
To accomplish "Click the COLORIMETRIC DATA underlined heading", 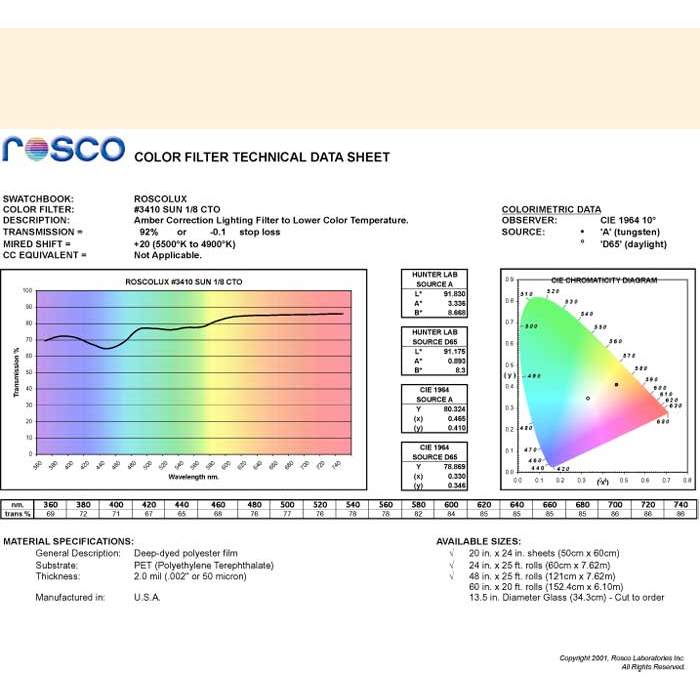I will (x=551, y=209).
